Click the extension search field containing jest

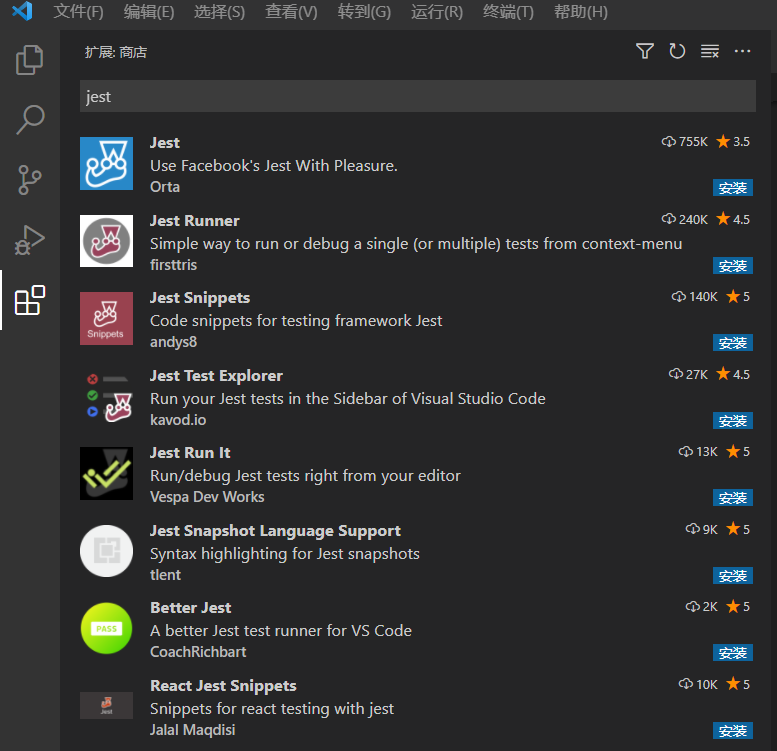[418, 96]
